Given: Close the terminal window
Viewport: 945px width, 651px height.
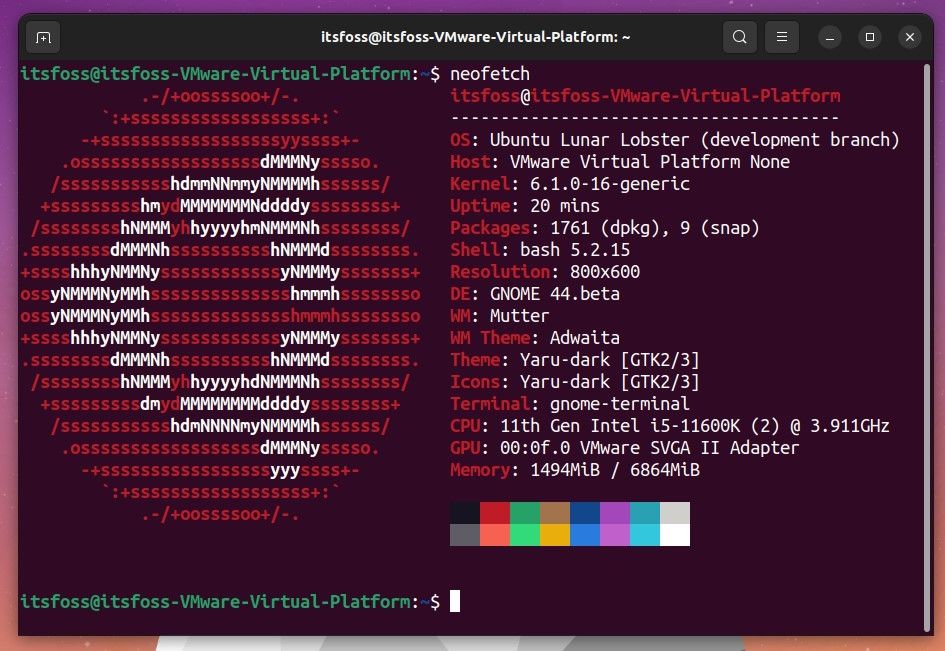Looking at the screenshot, I should (910, 37).
